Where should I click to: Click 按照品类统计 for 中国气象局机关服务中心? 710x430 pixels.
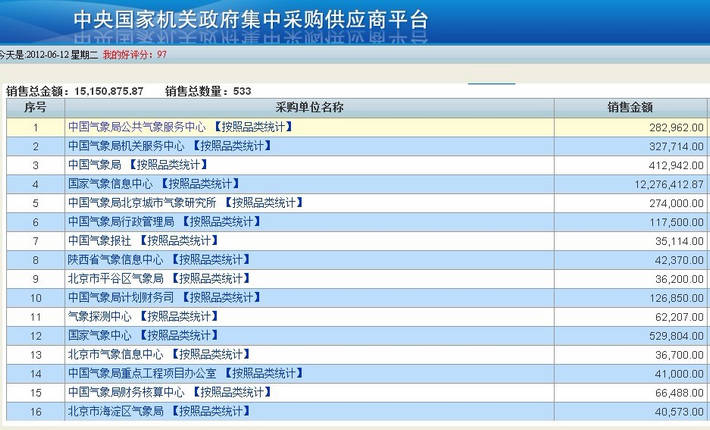coord(231,146)
